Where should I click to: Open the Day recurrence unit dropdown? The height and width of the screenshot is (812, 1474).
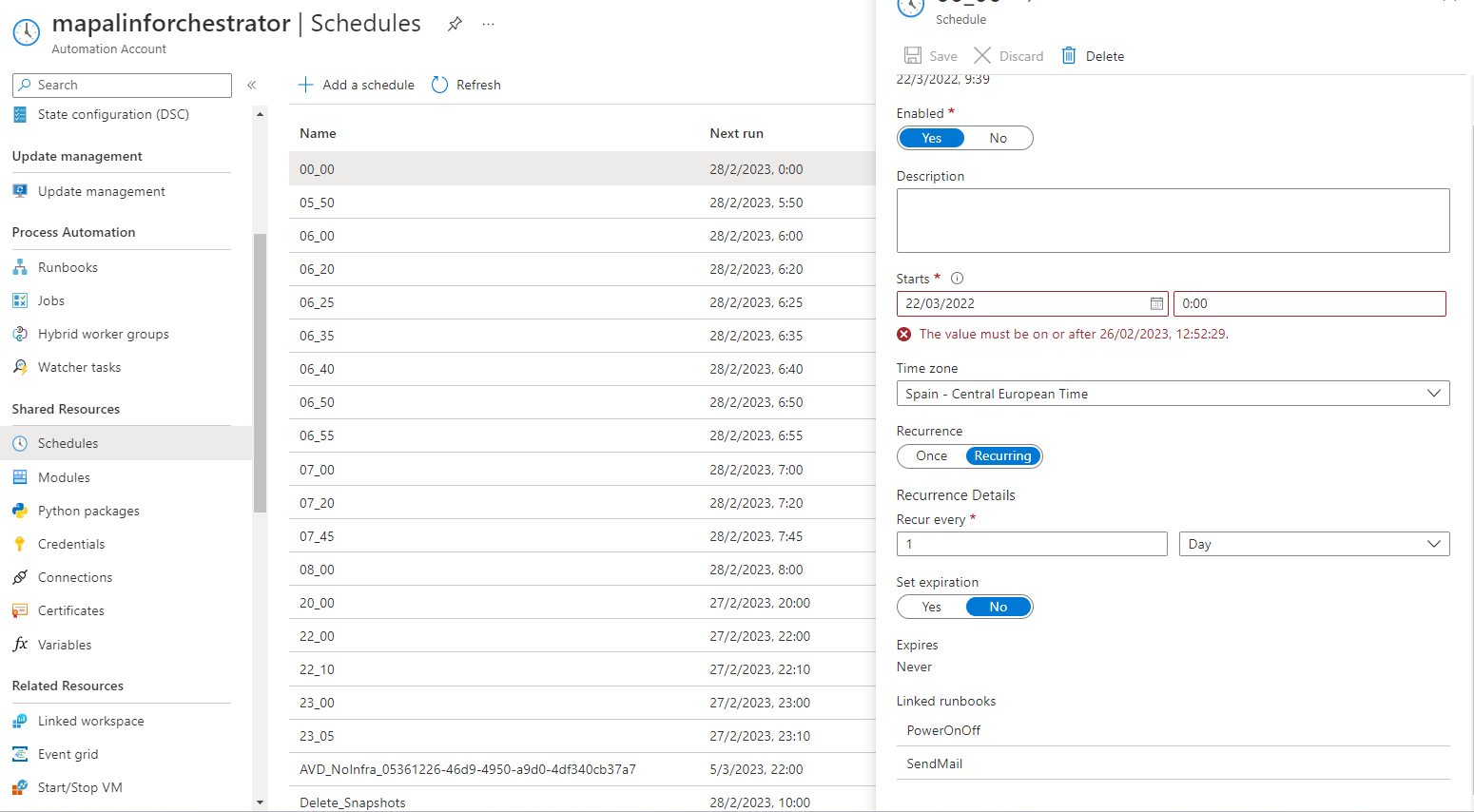click(1433, 544)
